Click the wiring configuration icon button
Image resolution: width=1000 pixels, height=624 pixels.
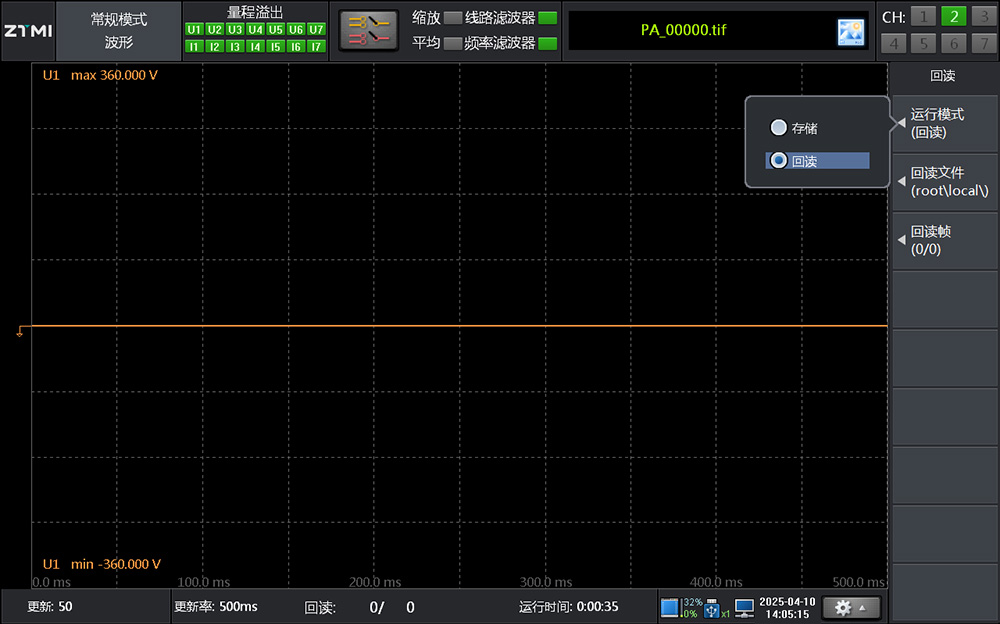(x=368, y=30)
